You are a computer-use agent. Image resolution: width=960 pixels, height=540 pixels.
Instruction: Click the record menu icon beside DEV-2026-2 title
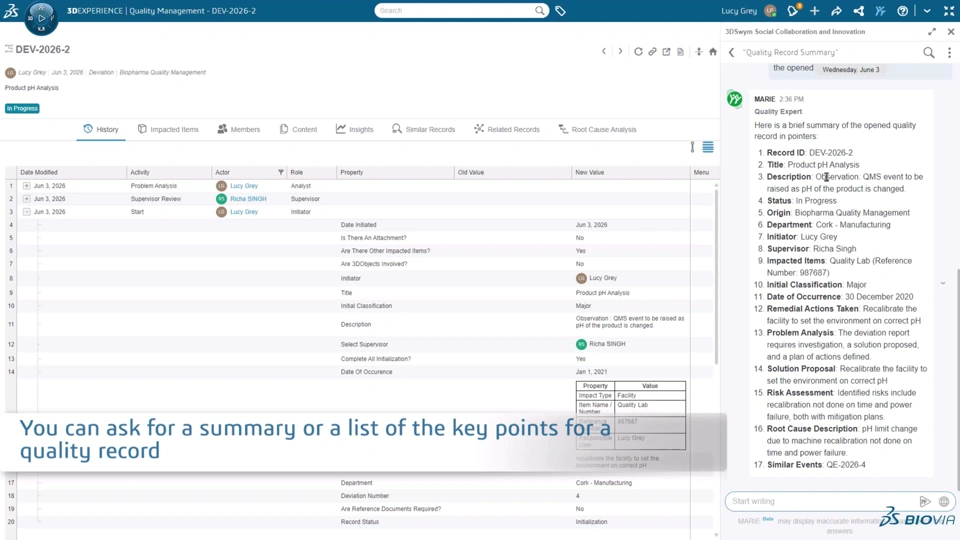tap(9, 48)
